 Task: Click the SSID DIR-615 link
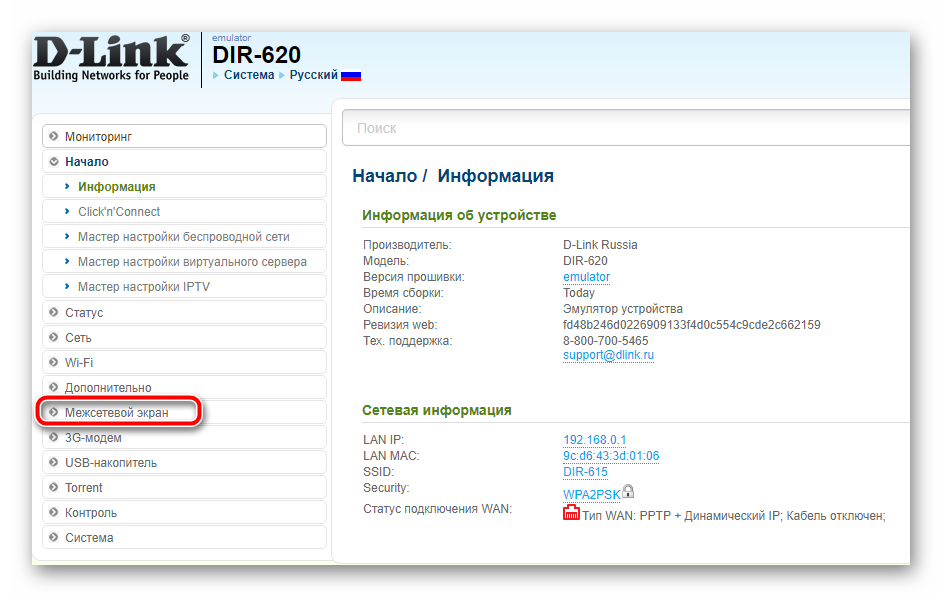pos(585,472)
